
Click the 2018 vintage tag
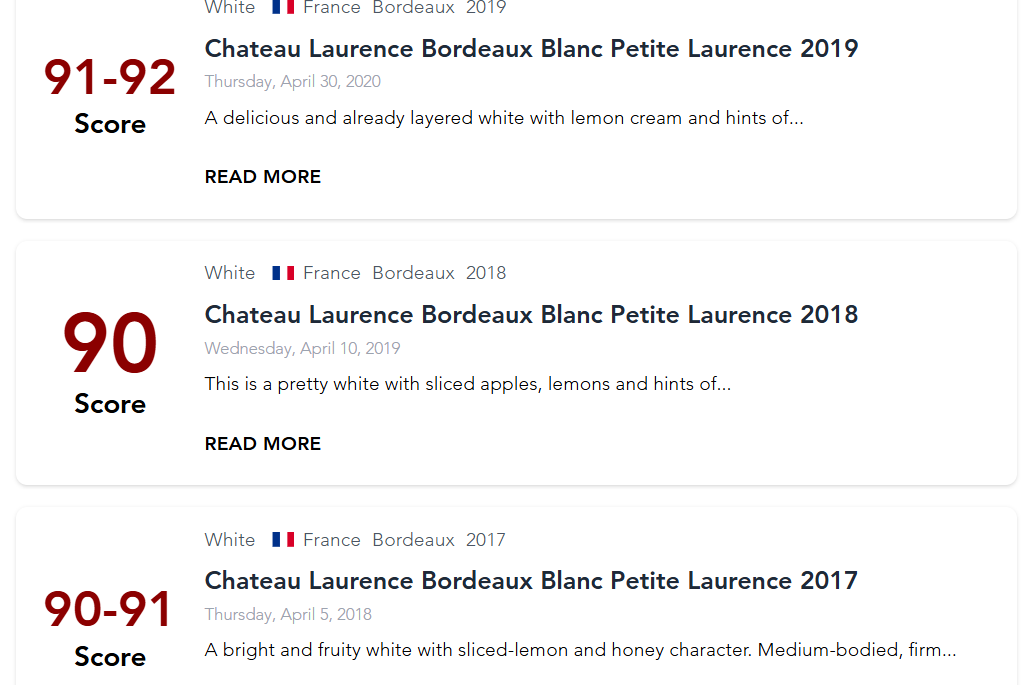pos(486,273)
